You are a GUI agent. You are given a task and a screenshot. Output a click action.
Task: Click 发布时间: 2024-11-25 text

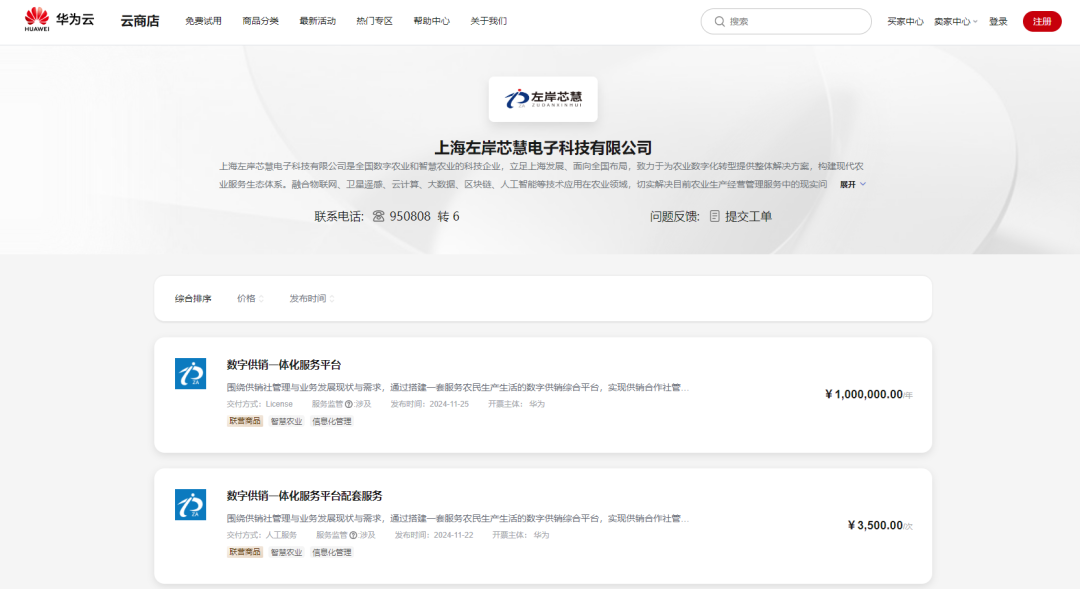click(429, 404)
